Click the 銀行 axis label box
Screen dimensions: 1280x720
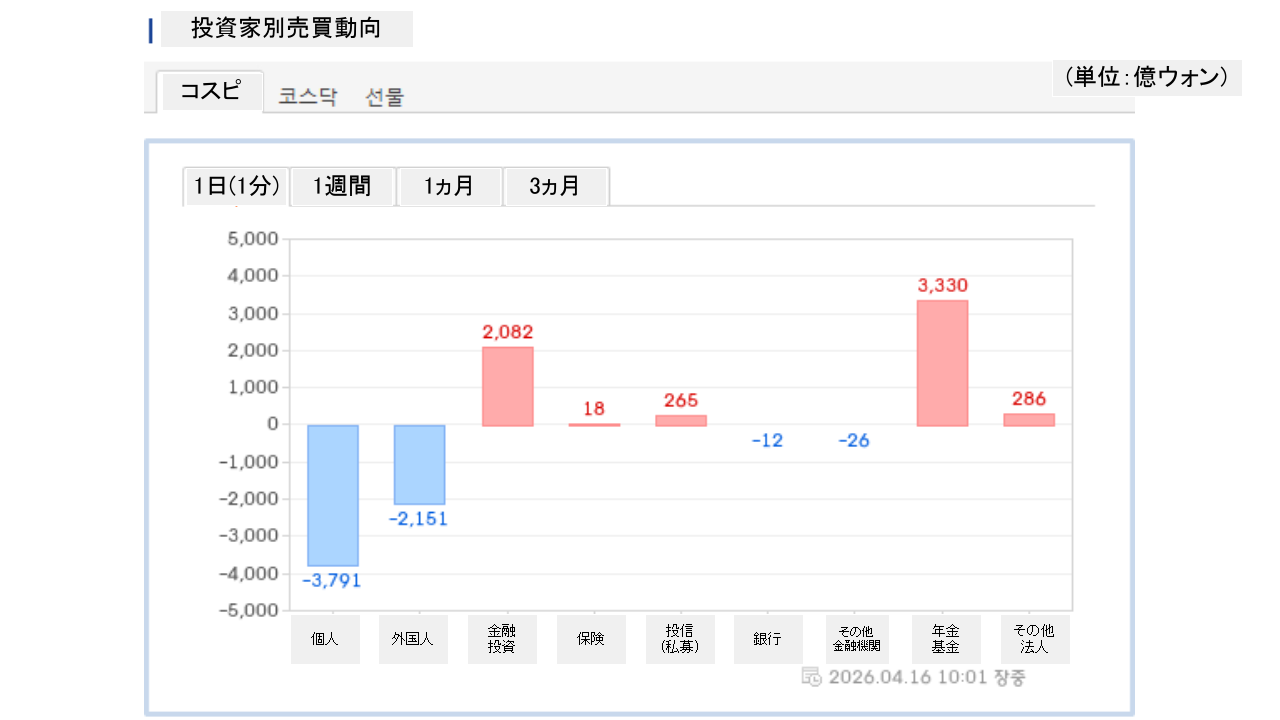768,639
